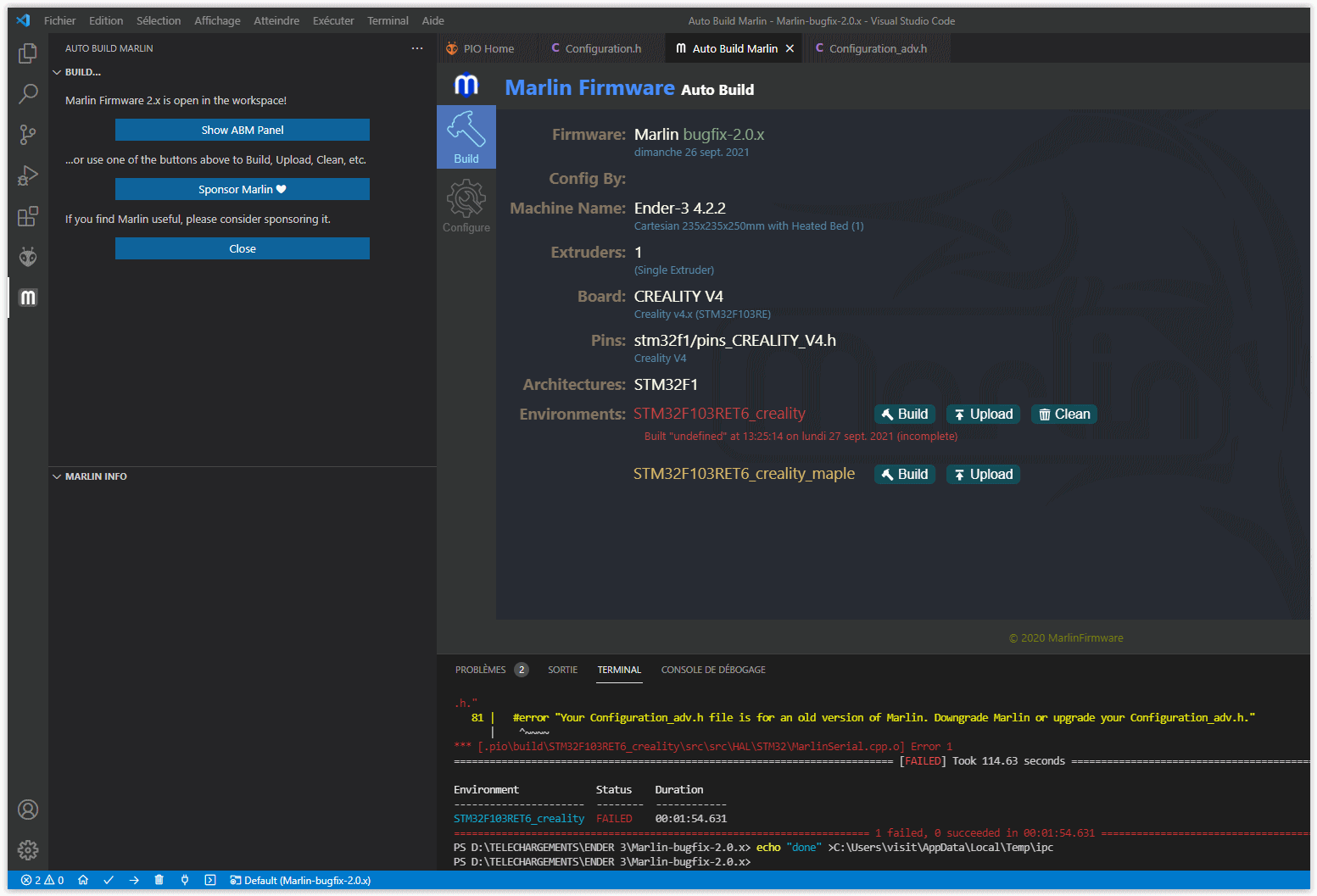Open the Search view icon
Screen dimensions: 1317x896
(28, 93)
